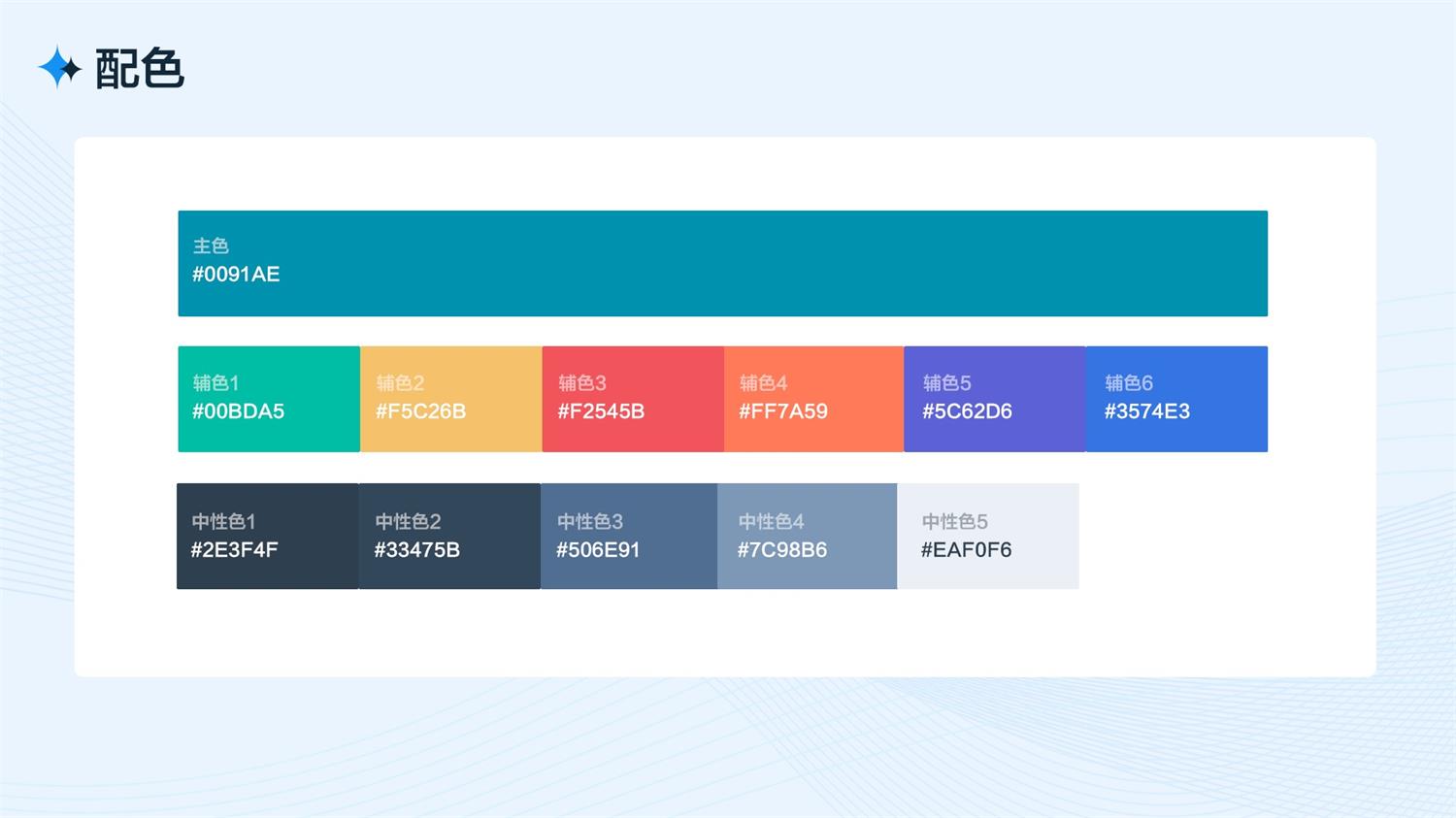The width and height of the screenshot is (1456, 818).
Task: Select the 辅色1 #00BDA5 swatch
Action: point(269,399)
